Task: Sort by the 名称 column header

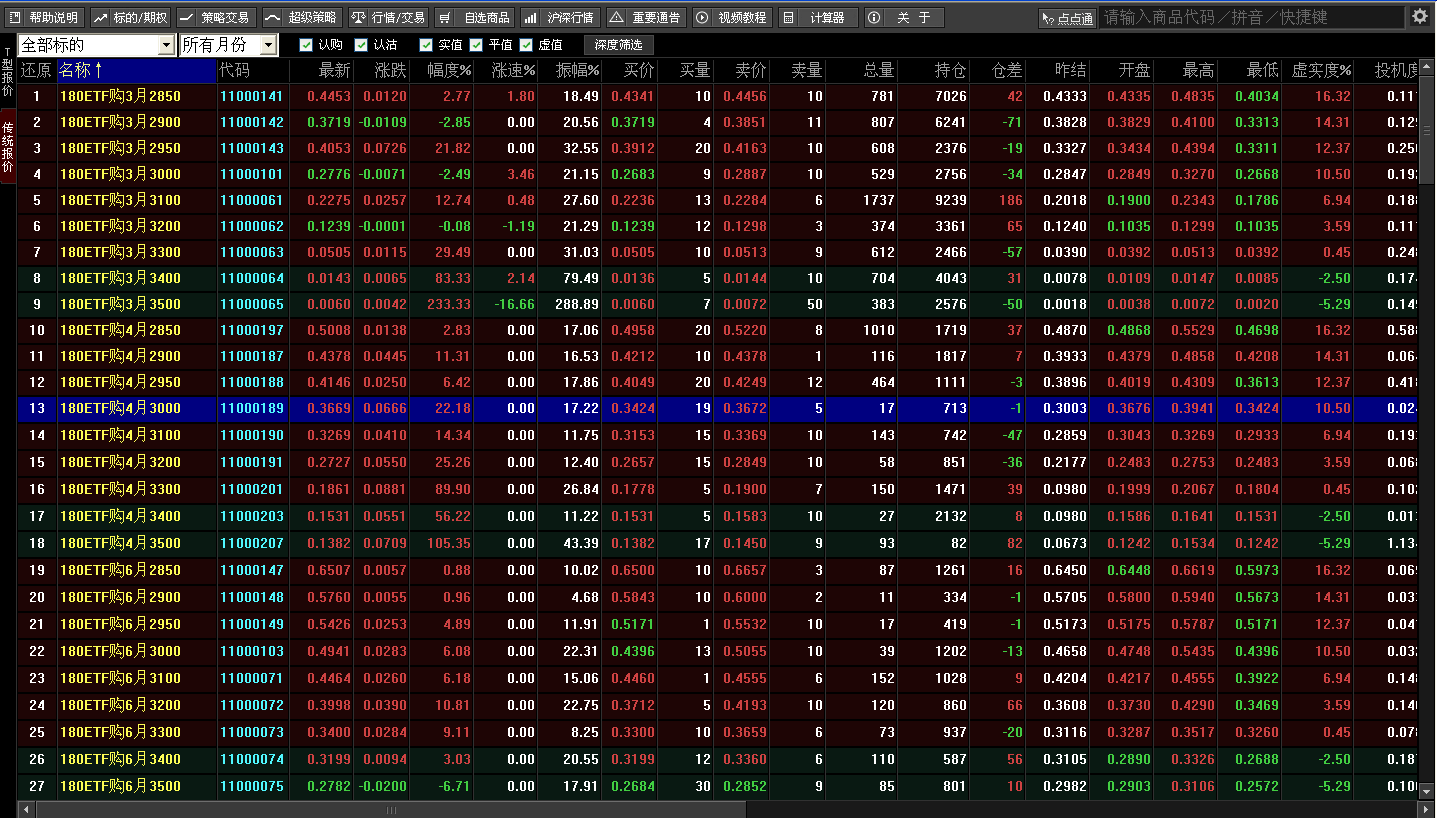Action: click(80, 70)
